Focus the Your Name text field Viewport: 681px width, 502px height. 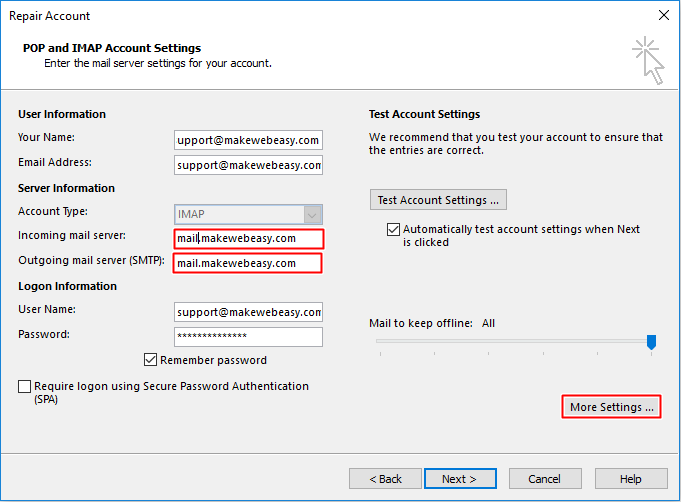pos(247,140)
